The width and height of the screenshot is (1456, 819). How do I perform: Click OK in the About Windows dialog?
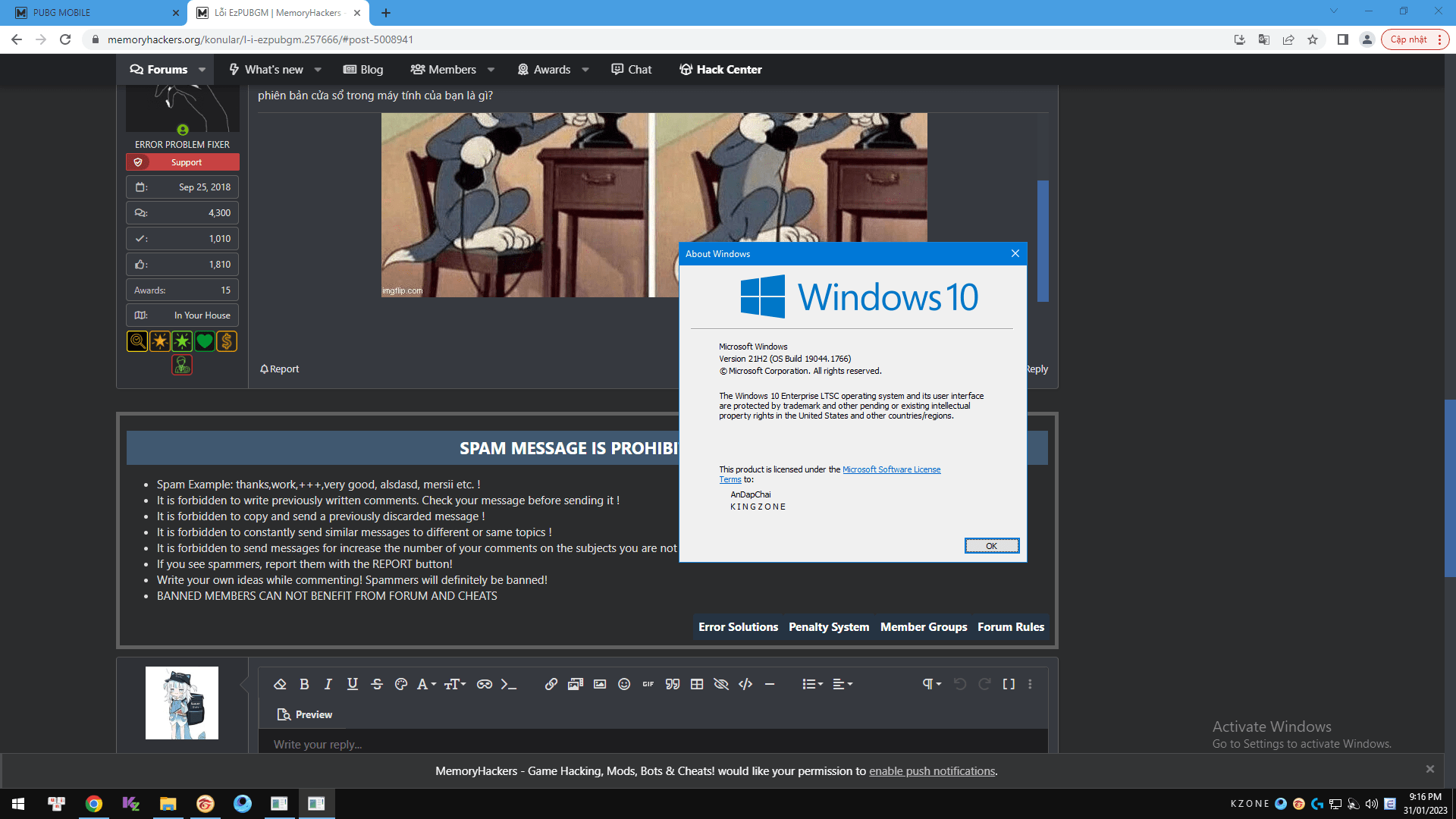tap(991, 545)
